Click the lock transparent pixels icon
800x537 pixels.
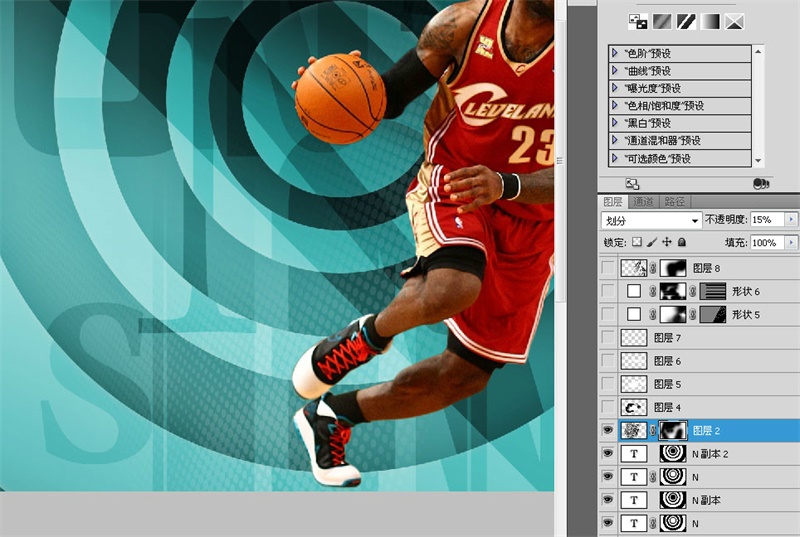coord(636,242)
